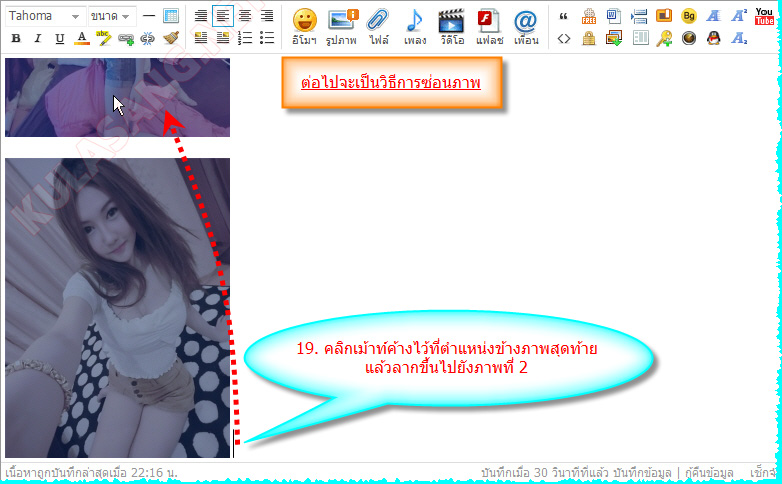Screen dimensions: 782x484
Task: Center align the text
Action: coord(245,16)
